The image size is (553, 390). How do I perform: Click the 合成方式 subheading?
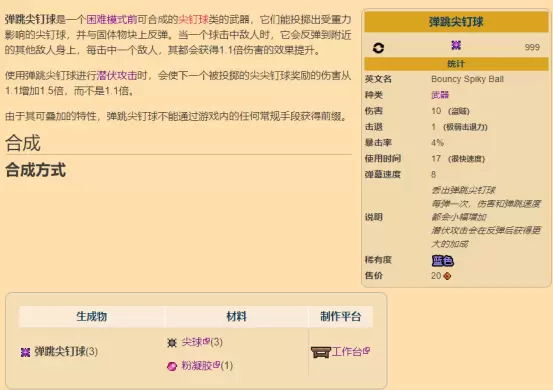[36, 170]
